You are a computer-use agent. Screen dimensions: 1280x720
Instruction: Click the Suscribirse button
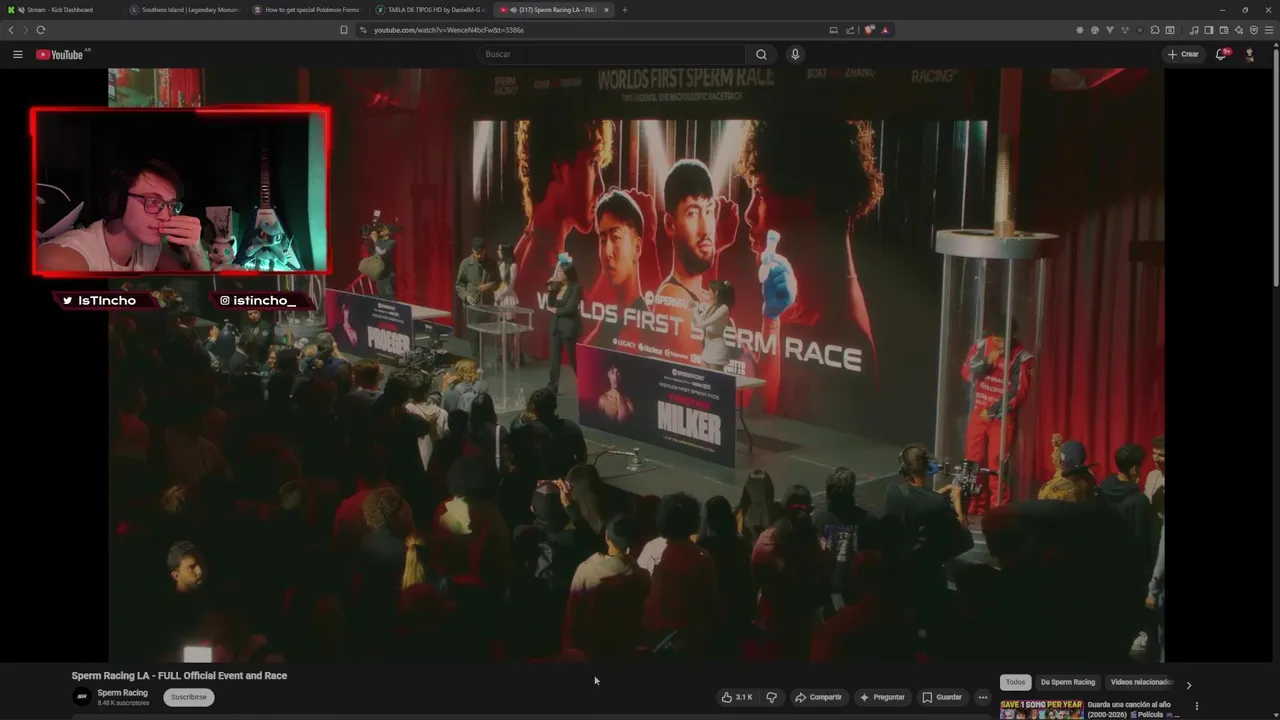pyautogui.click(x=188, y=697)
